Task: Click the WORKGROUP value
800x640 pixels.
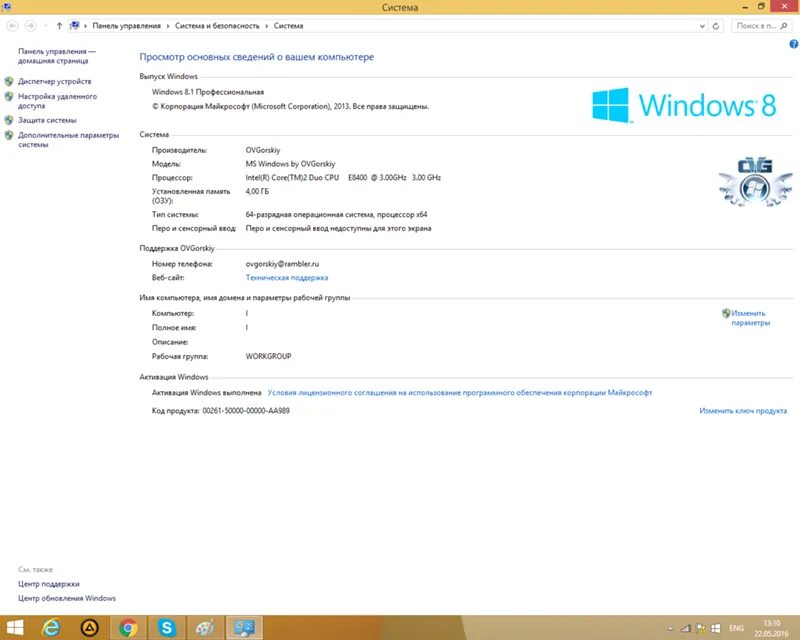Action: [268, 356]
